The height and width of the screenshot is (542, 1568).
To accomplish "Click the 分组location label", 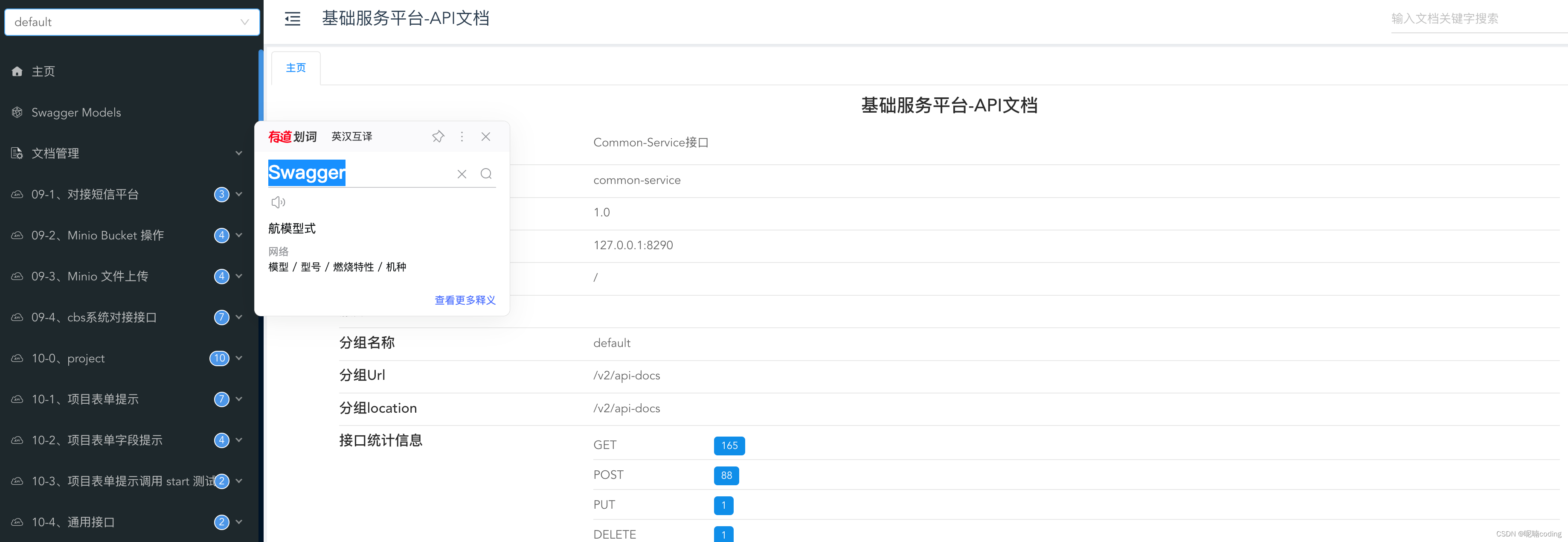I will click(378, 408).
